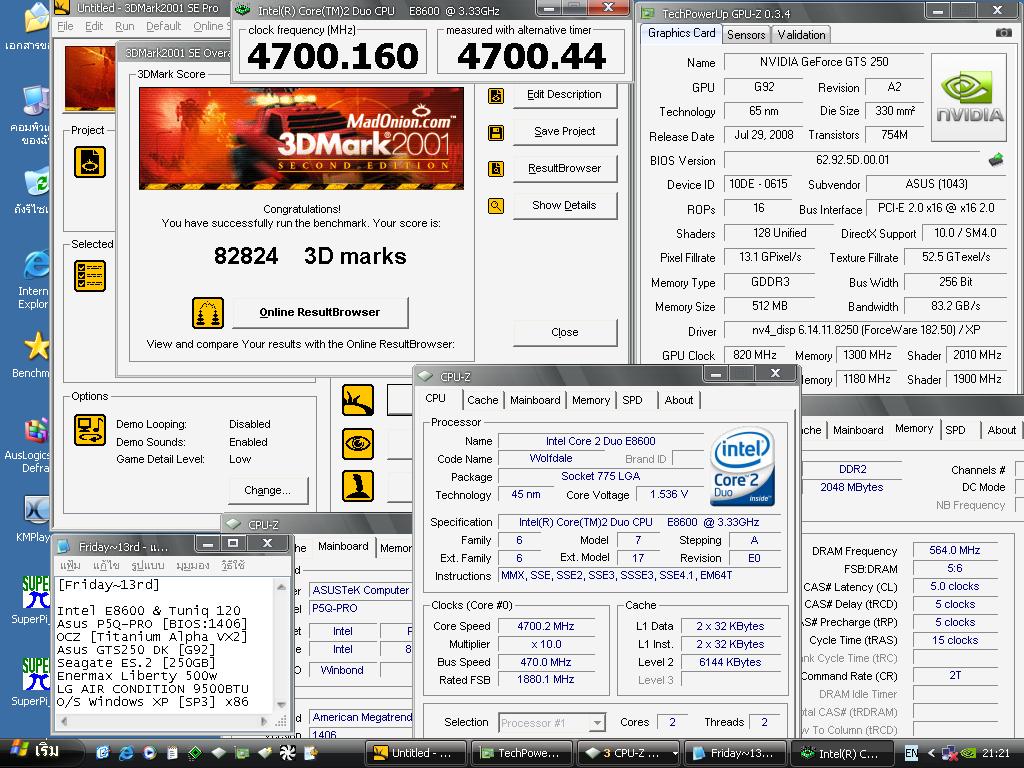Click the yellow joystick icon in 3DMark
This screenshot has height=768, width=1024.
click(x=358, y=486)
